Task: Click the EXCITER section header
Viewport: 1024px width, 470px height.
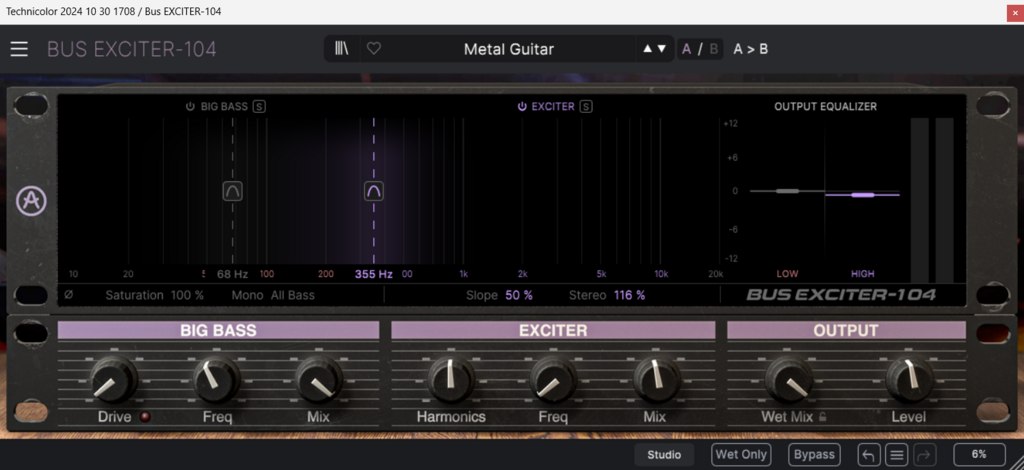Action: (x=553, y=330)
